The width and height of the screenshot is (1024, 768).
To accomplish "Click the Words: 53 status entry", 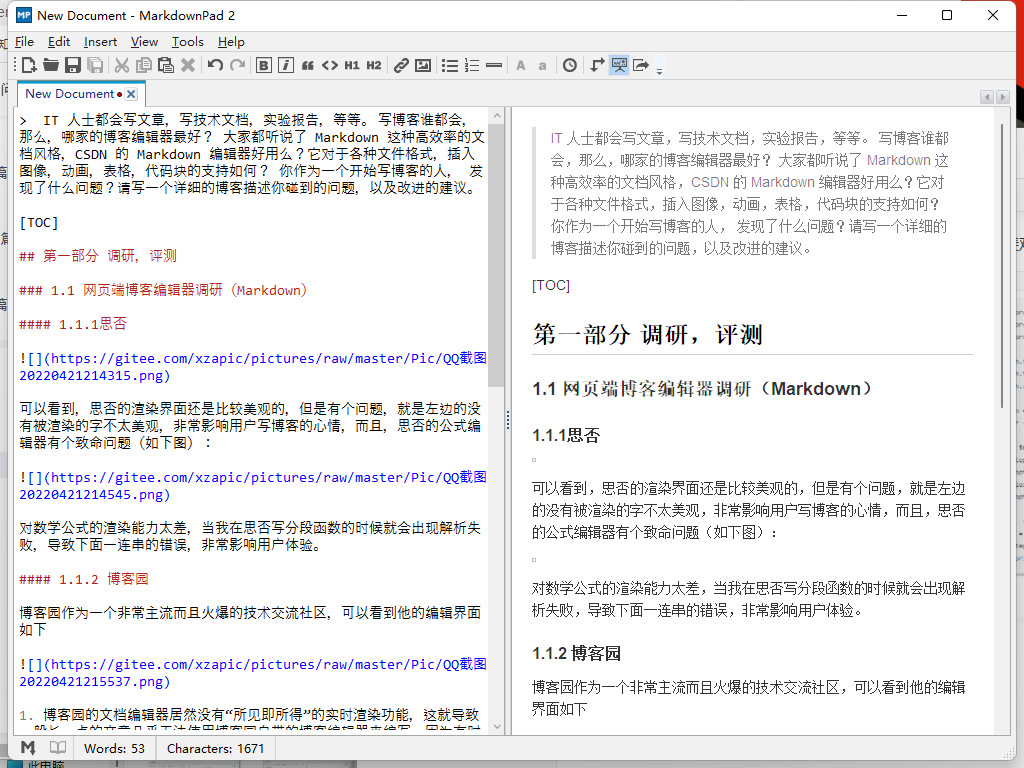I will tap(114, 748).
